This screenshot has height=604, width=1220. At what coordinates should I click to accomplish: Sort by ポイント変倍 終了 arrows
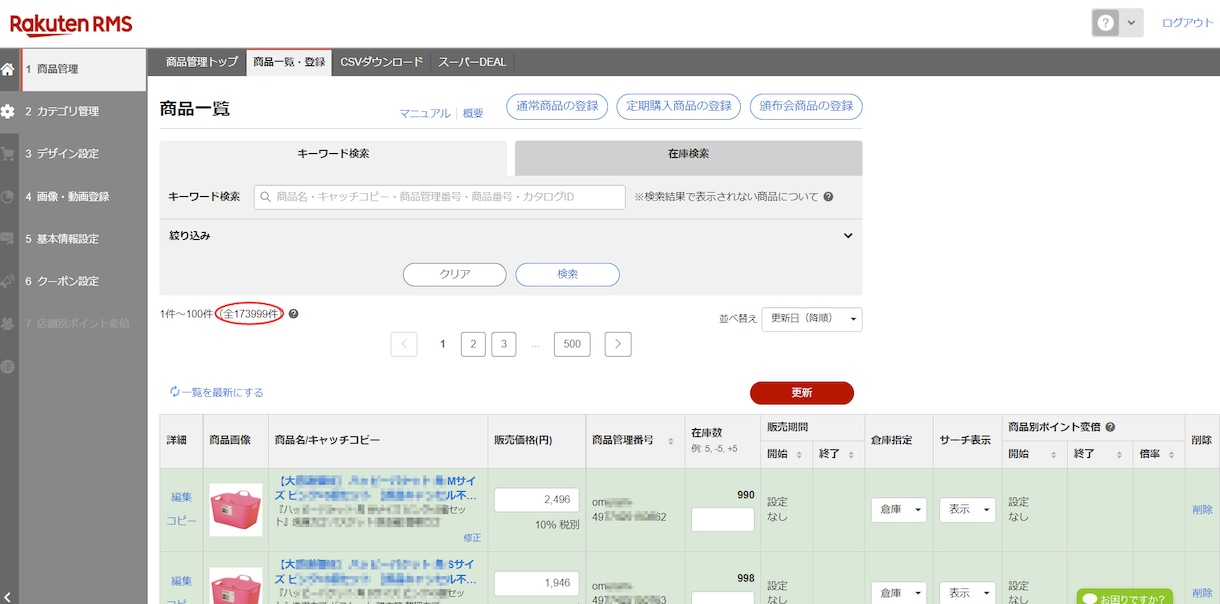[x=1119, y=455]
